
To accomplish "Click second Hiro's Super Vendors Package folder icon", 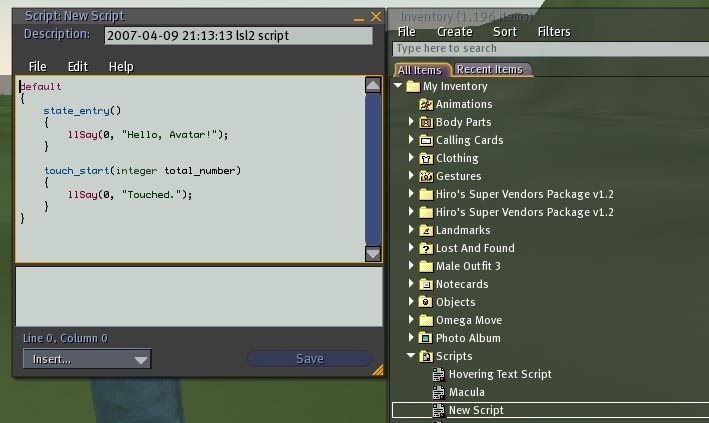I will pos(426,213).
